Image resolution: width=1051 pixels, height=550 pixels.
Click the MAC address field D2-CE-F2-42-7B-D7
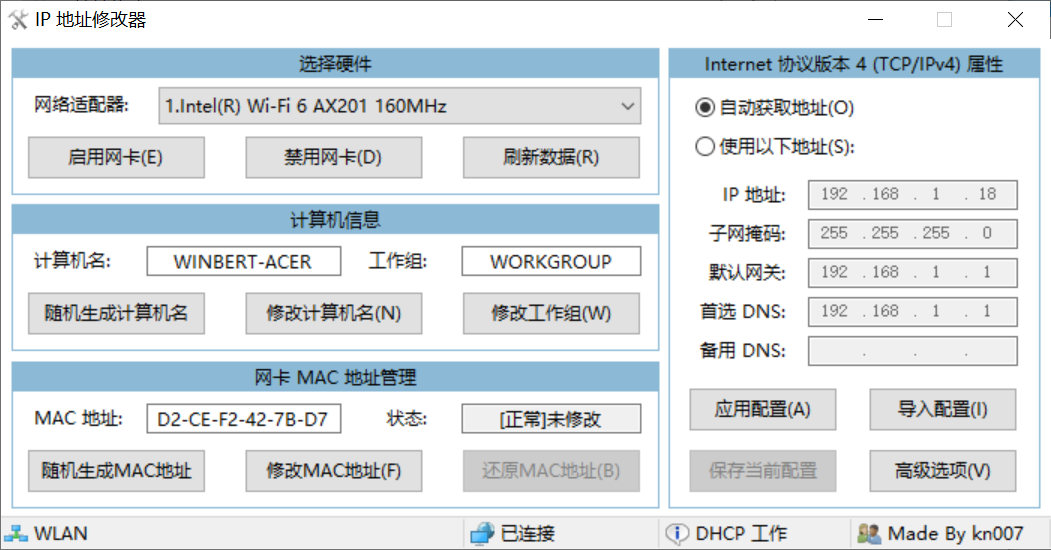243,419
